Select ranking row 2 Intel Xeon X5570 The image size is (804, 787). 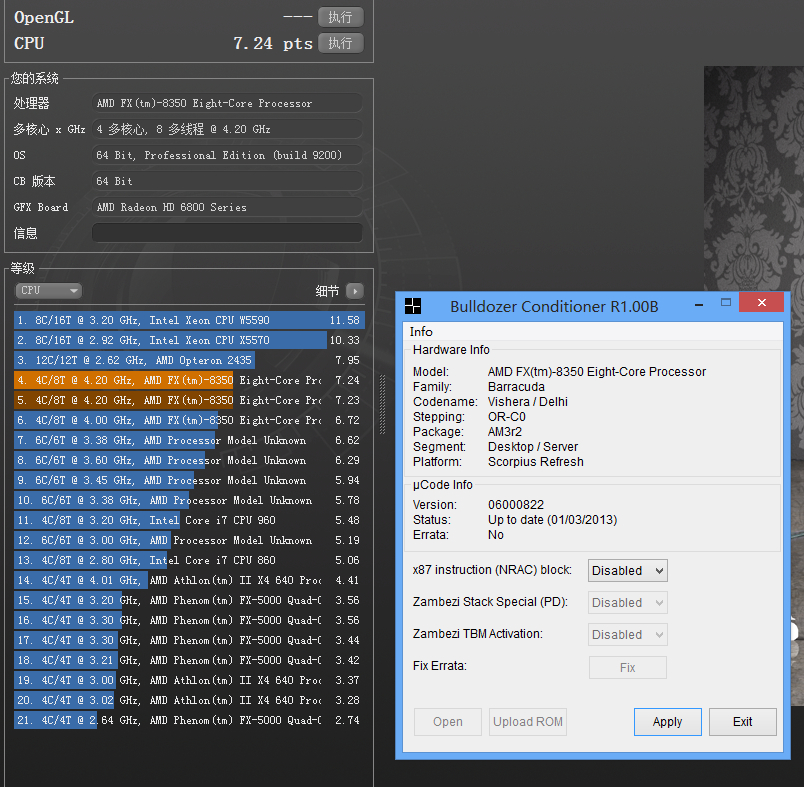click(189, 340)
